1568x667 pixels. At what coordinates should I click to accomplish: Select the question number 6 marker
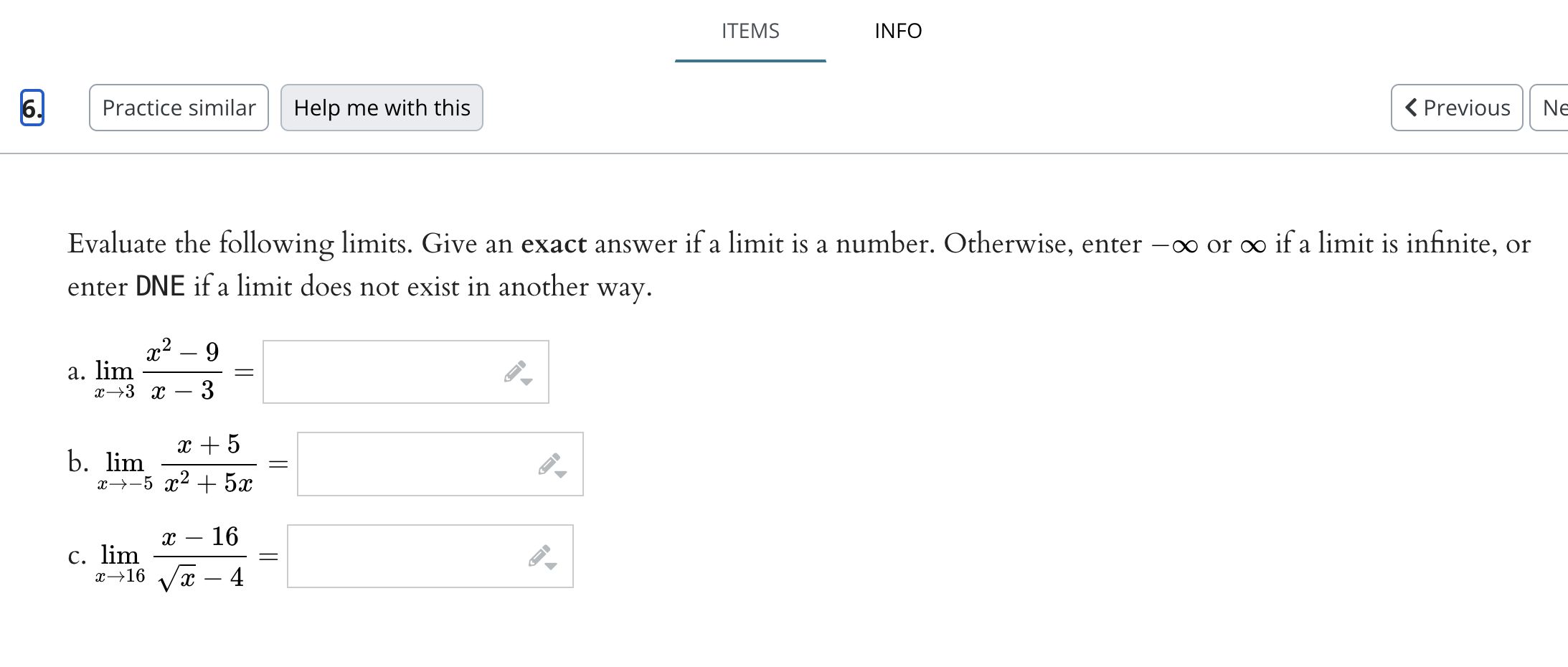(31, 108)
